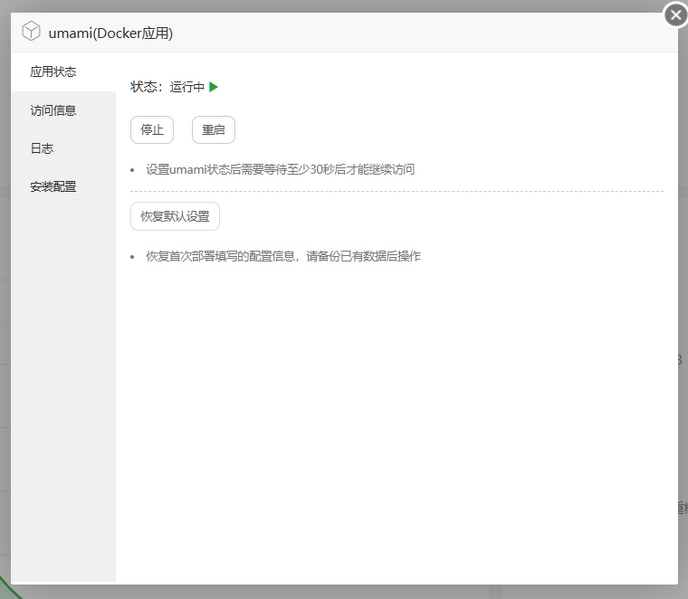688x599 pixels.
Task: Restart umami using the 重启 button
Action: [213, 130]
